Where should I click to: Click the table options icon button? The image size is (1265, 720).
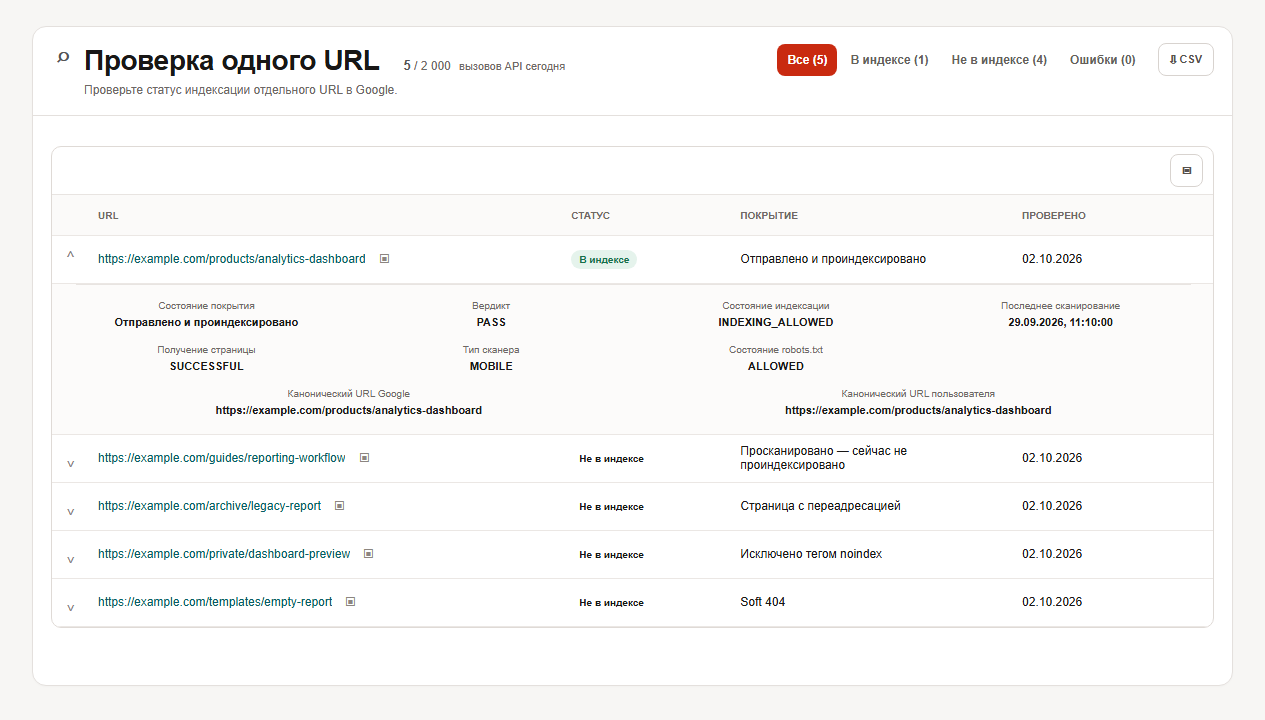coord(1186,171)
